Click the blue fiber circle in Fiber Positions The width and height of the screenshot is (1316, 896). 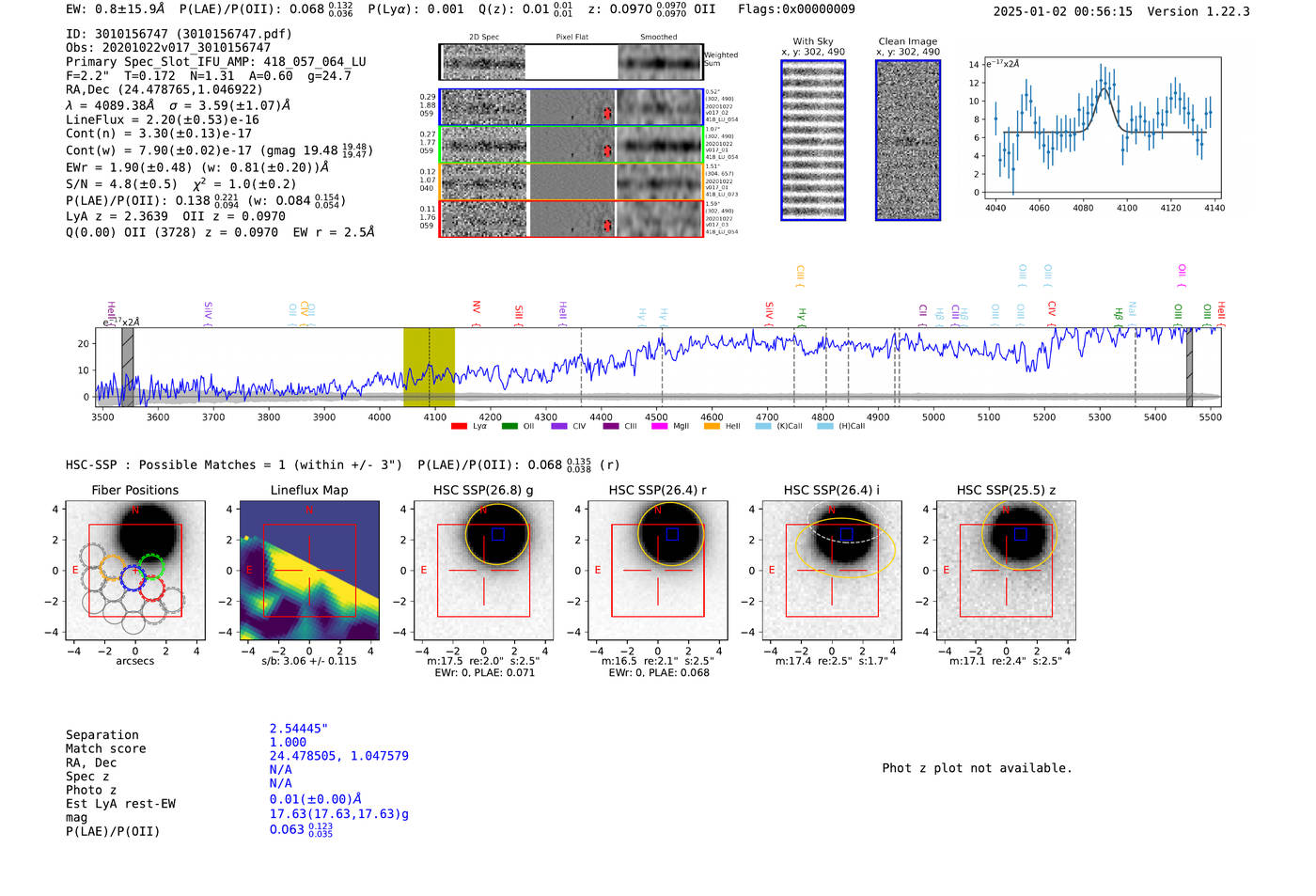(x=133, y=578)
